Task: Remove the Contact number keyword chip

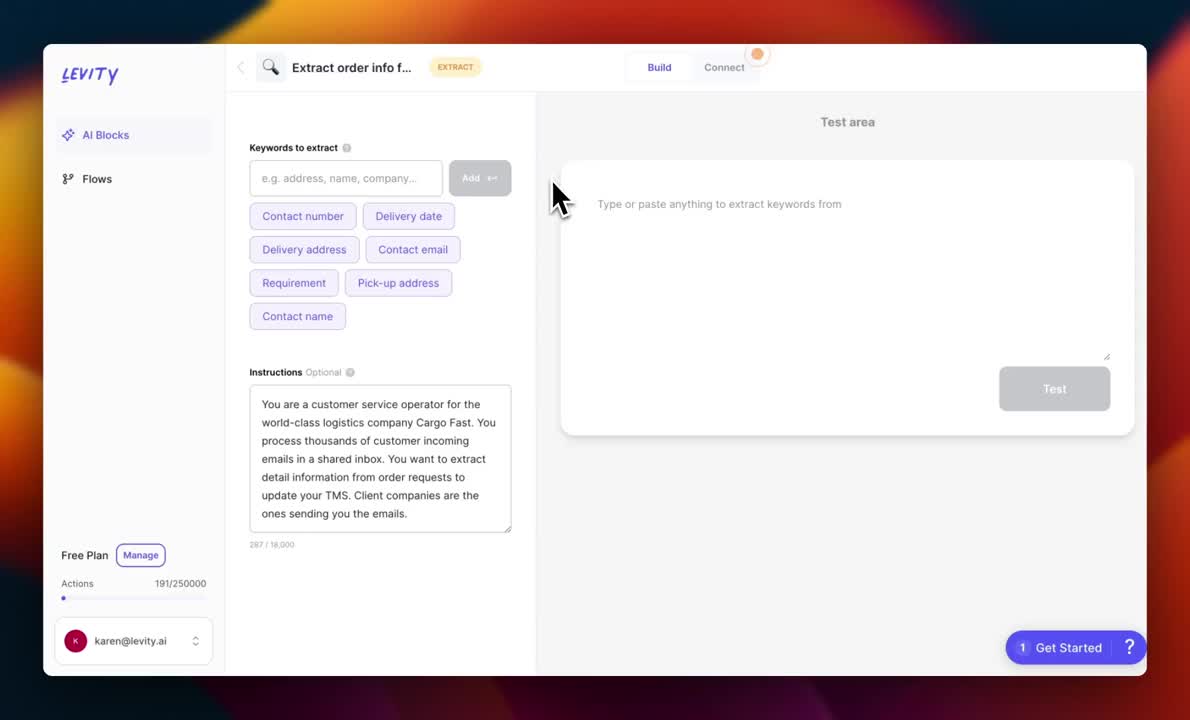Action: point(302,216)
